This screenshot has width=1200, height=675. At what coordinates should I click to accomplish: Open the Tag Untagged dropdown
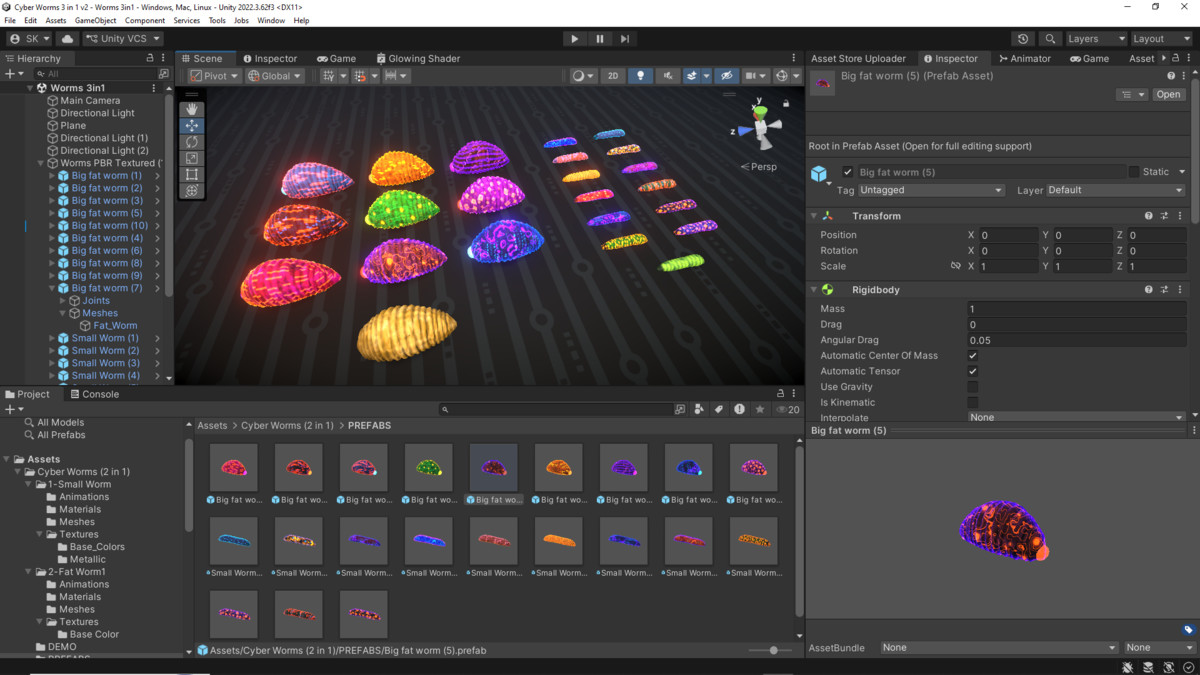click(x=931, y=190)
